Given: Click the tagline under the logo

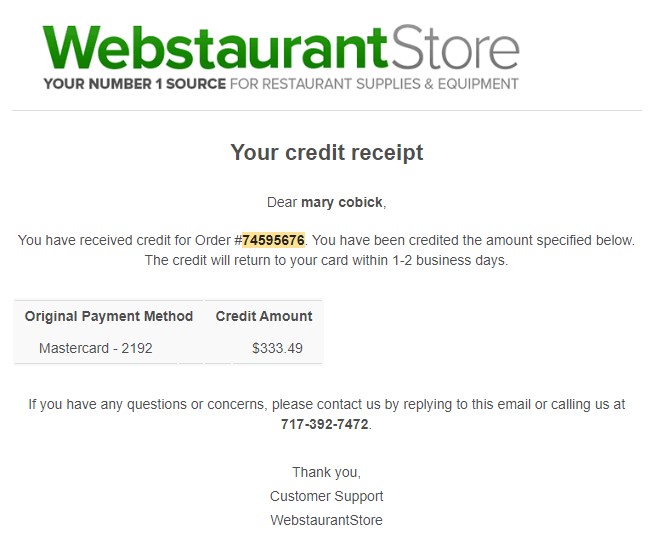Looking at the screenshot, I should [x=281, y=84].
